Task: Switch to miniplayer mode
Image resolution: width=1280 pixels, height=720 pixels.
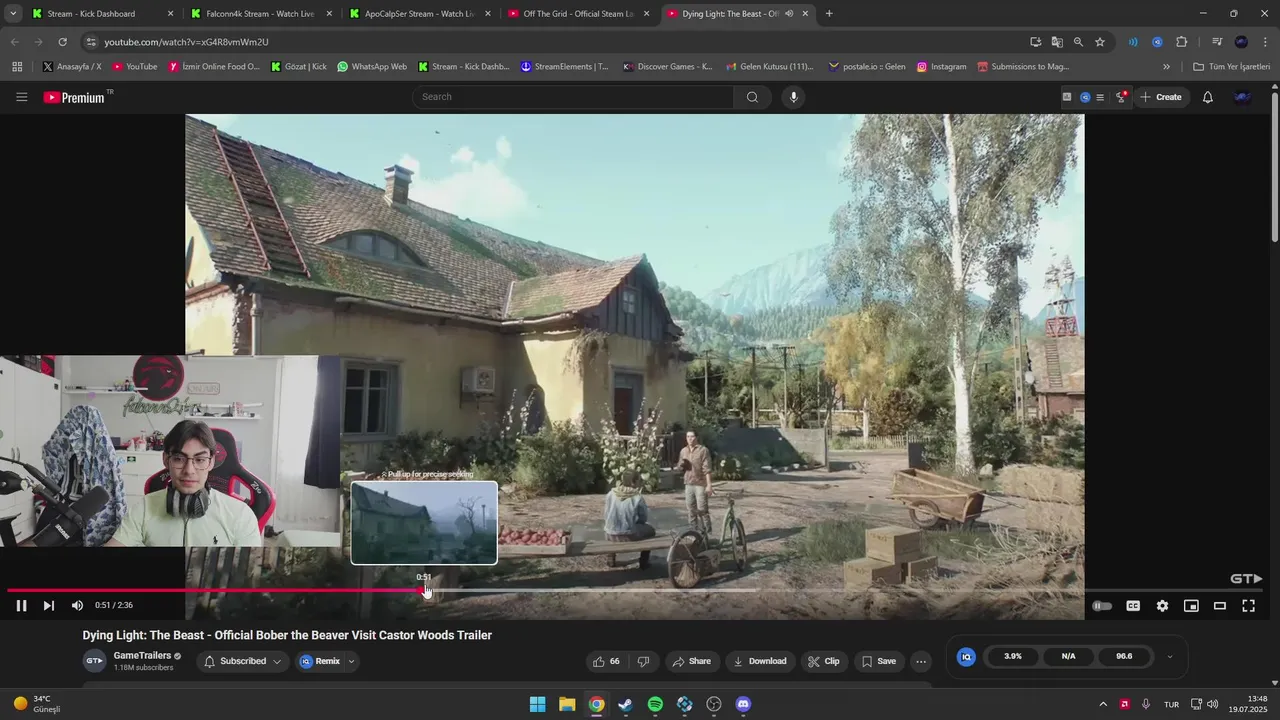Action: click(1191, 606)
